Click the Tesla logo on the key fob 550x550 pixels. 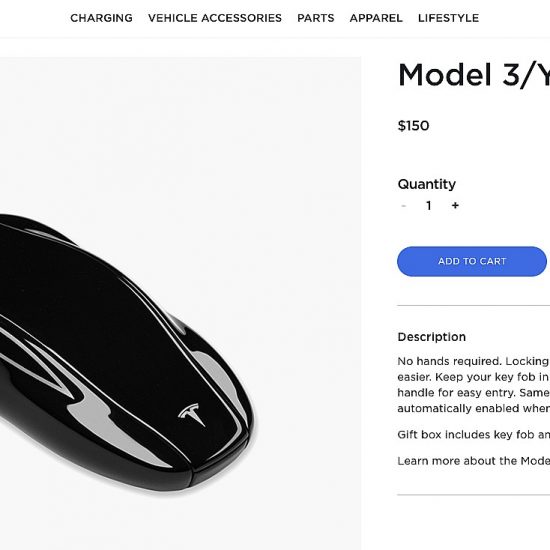pos(192,414)
